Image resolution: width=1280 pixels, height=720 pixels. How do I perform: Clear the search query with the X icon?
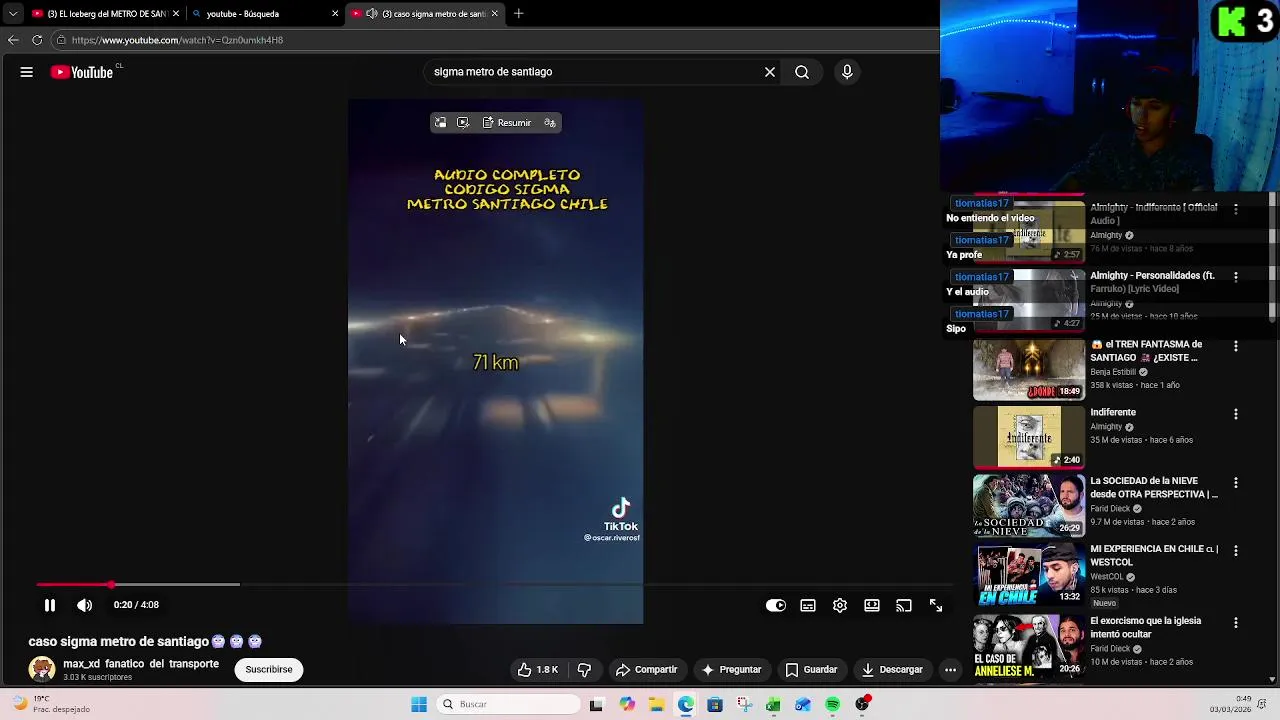click(770, 72)
